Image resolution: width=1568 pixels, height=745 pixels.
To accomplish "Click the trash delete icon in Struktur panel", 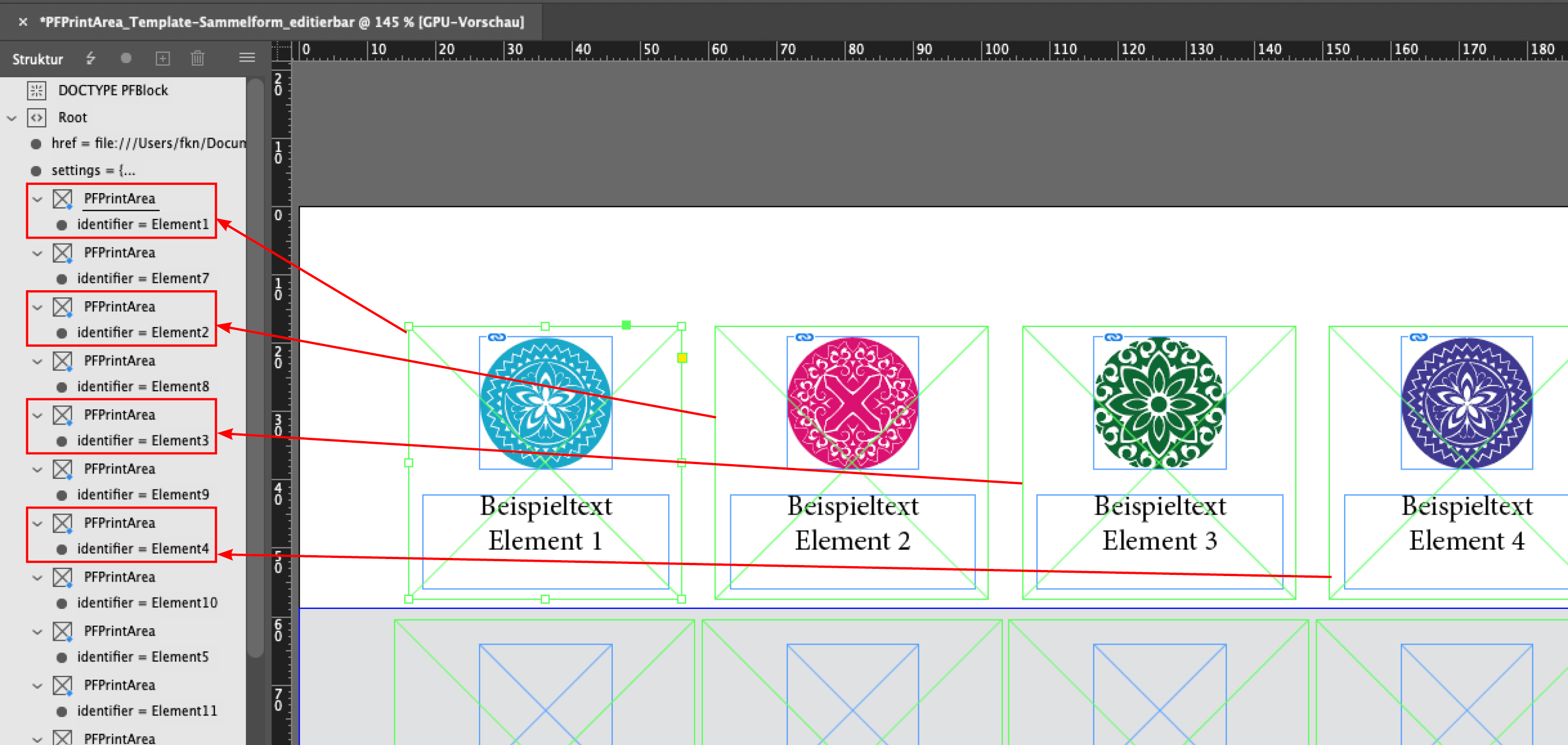I will [197, 59].
